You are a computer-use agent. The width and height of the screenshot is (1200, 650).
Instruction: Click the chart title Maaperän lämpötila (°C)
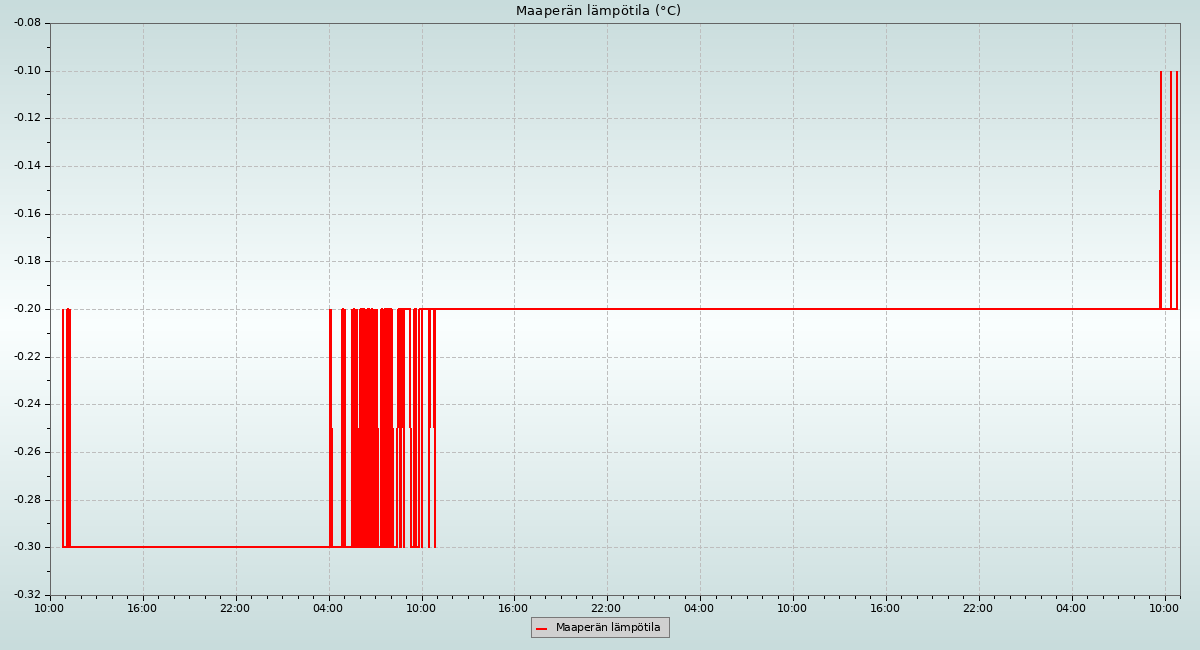(598, 11)
